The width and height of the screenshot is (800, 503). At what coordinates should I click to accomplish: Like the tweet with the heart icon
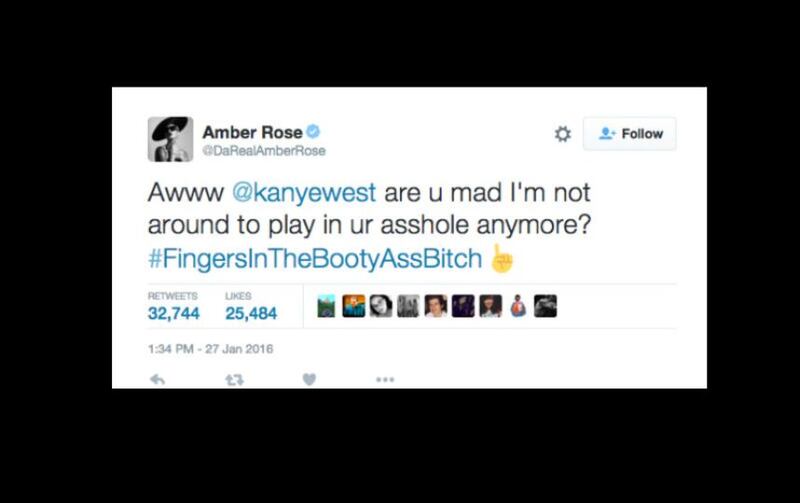point(309,380)
